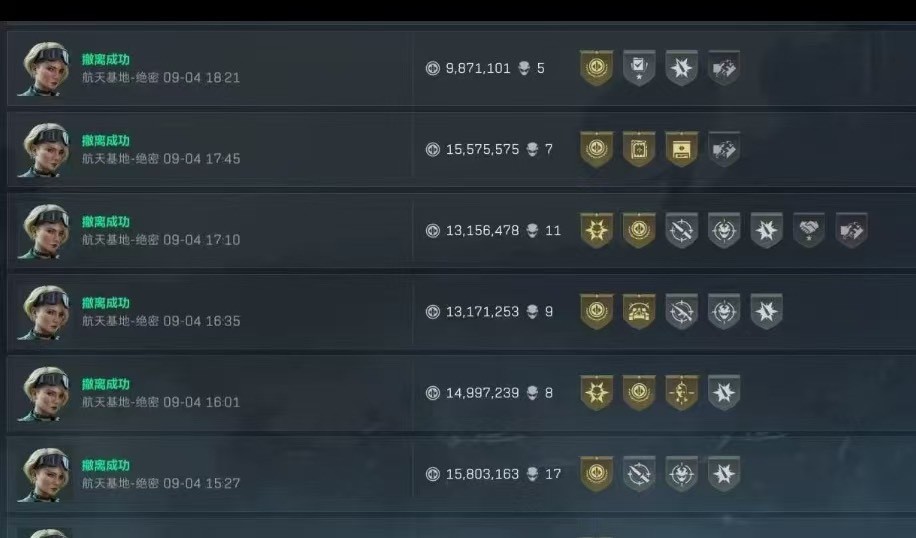Click the fist bump badge in 18:21 match

(x=724, y=68)
